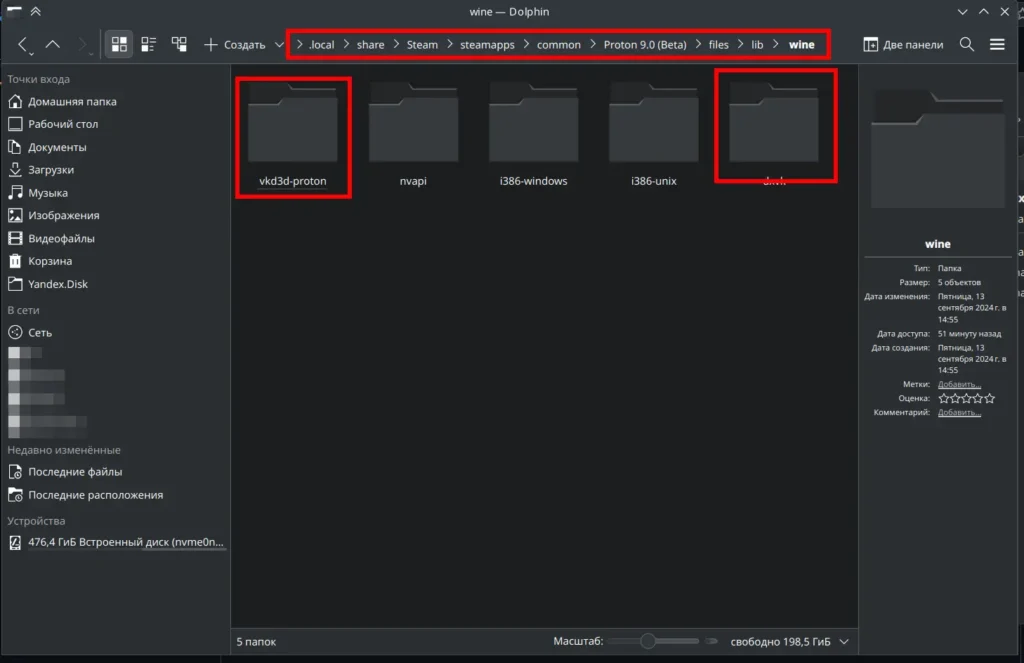Jump to Proton 9.0 (Beta) breadcrumb
This screenshot has width=1024, height=663.
645,44
